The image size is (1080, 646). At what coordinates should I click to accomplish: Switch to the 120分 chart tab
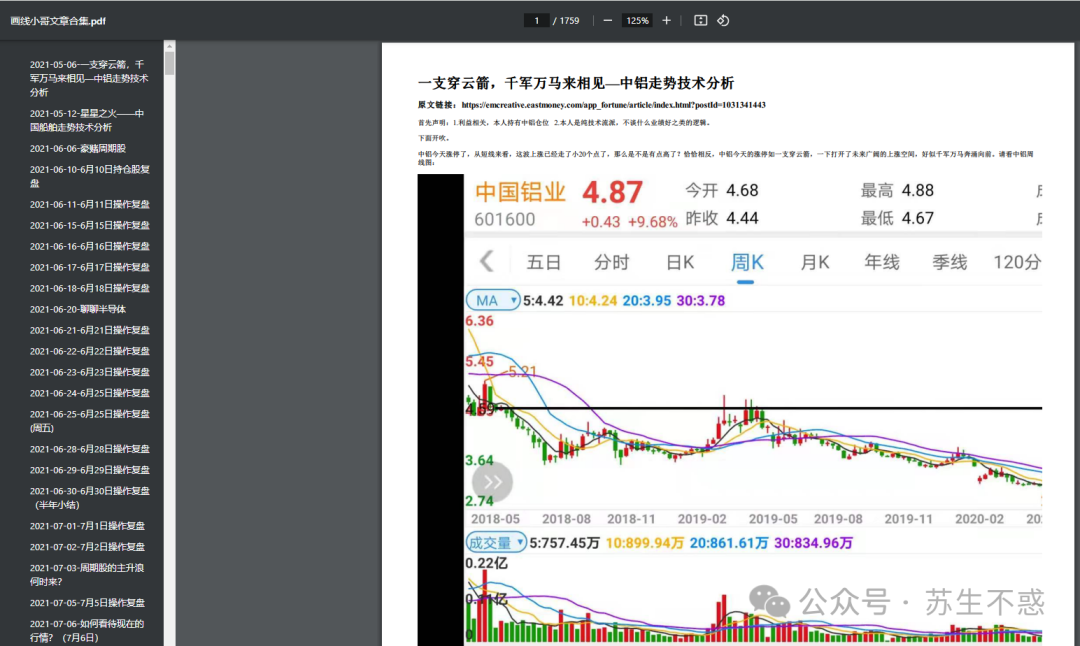(x=1017, y=262)
